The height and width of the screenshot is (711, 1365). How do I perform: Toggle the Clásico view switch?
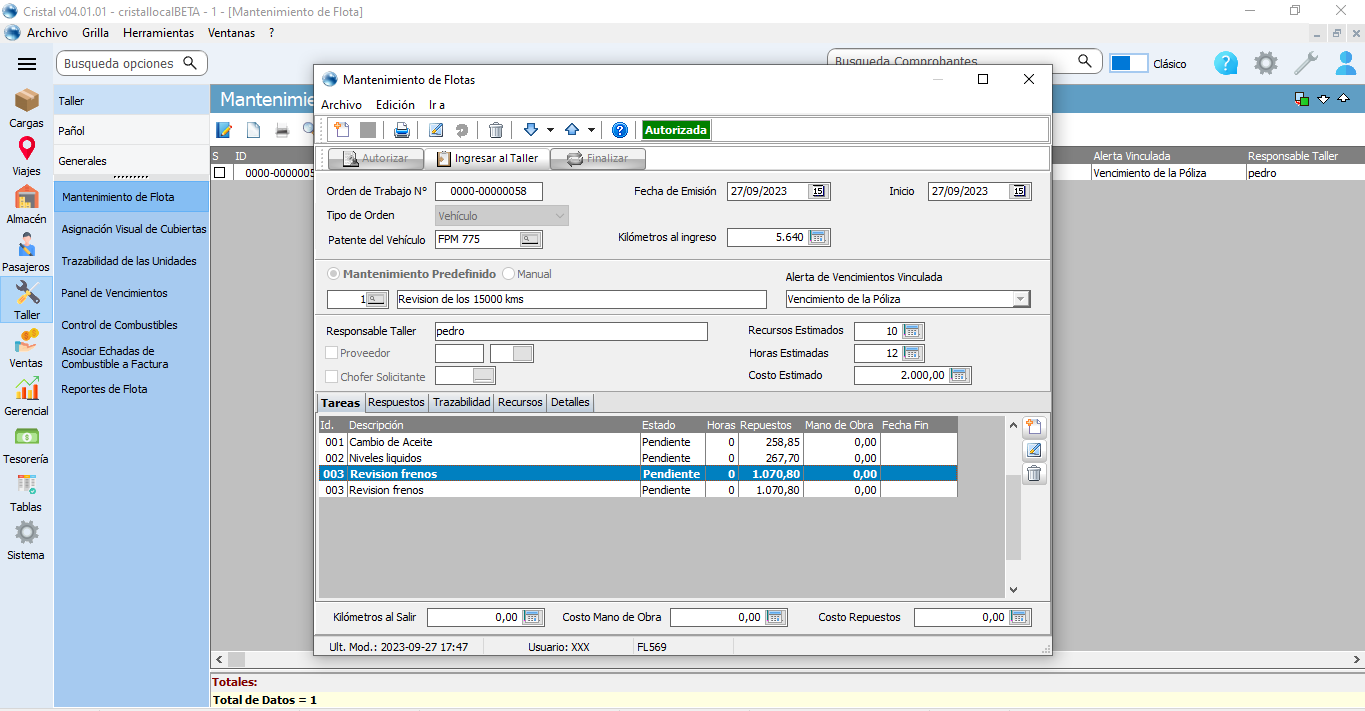pyautogui.click(x=1128, y=63)
